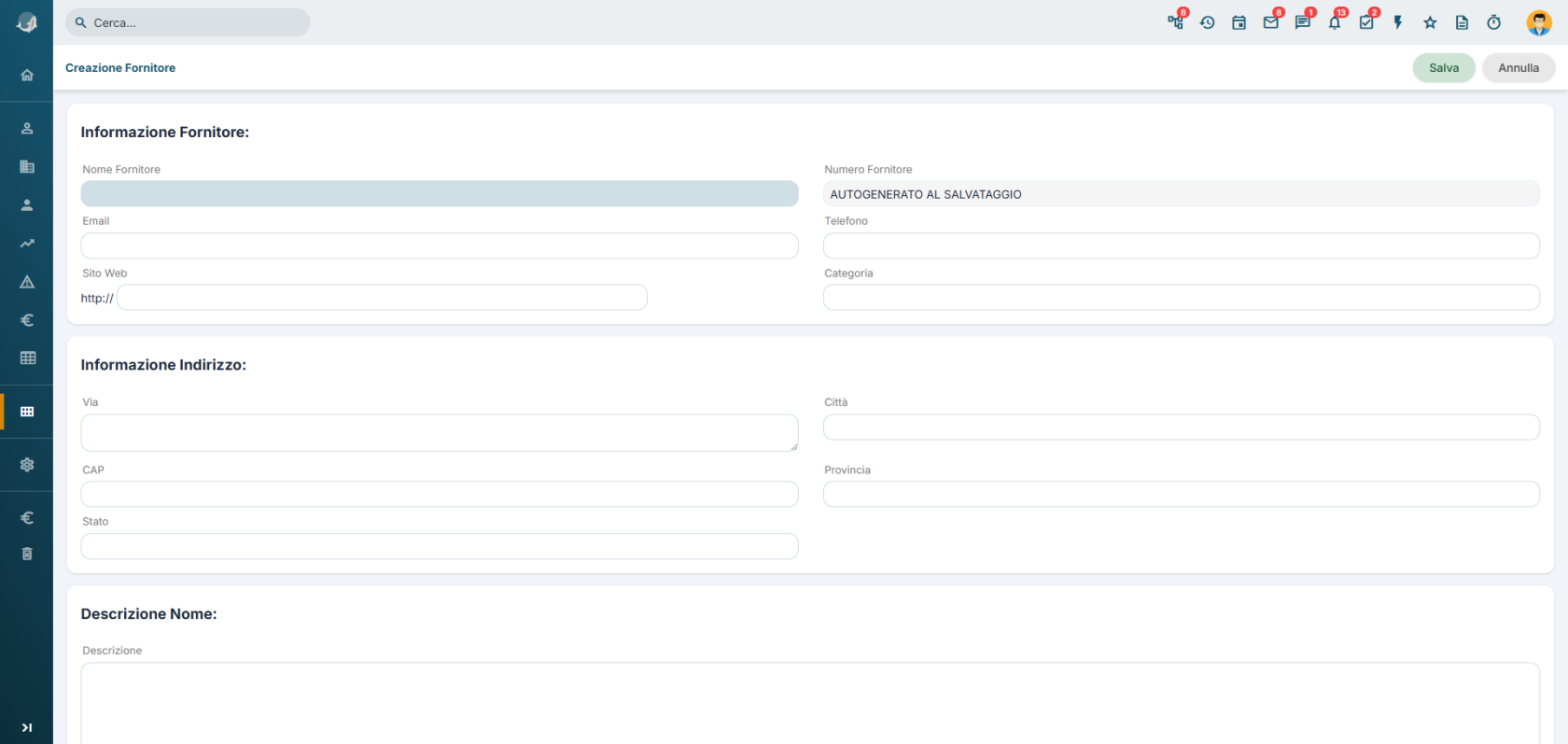Click the Sito Web input field
1568x744 pixels.
[382, 298]
